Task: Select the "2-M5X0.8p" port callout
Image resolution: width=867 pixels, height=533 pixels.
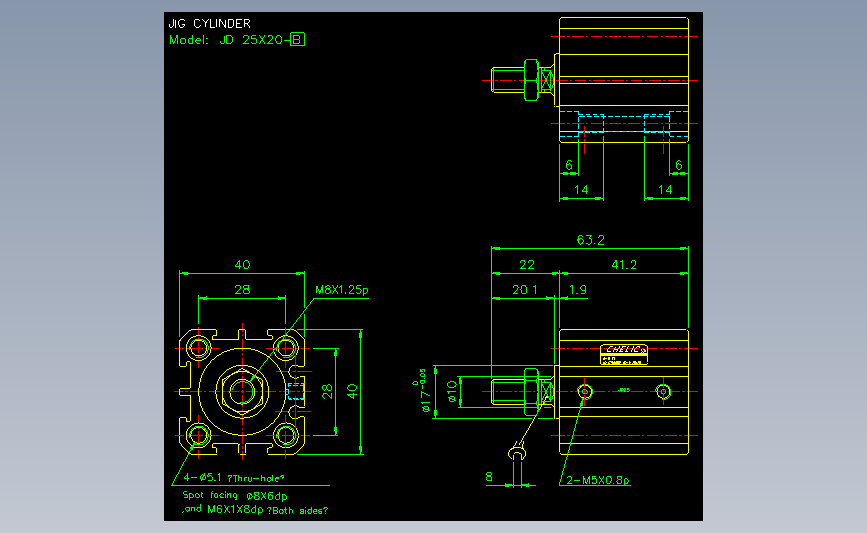Action: click(598, 480)
